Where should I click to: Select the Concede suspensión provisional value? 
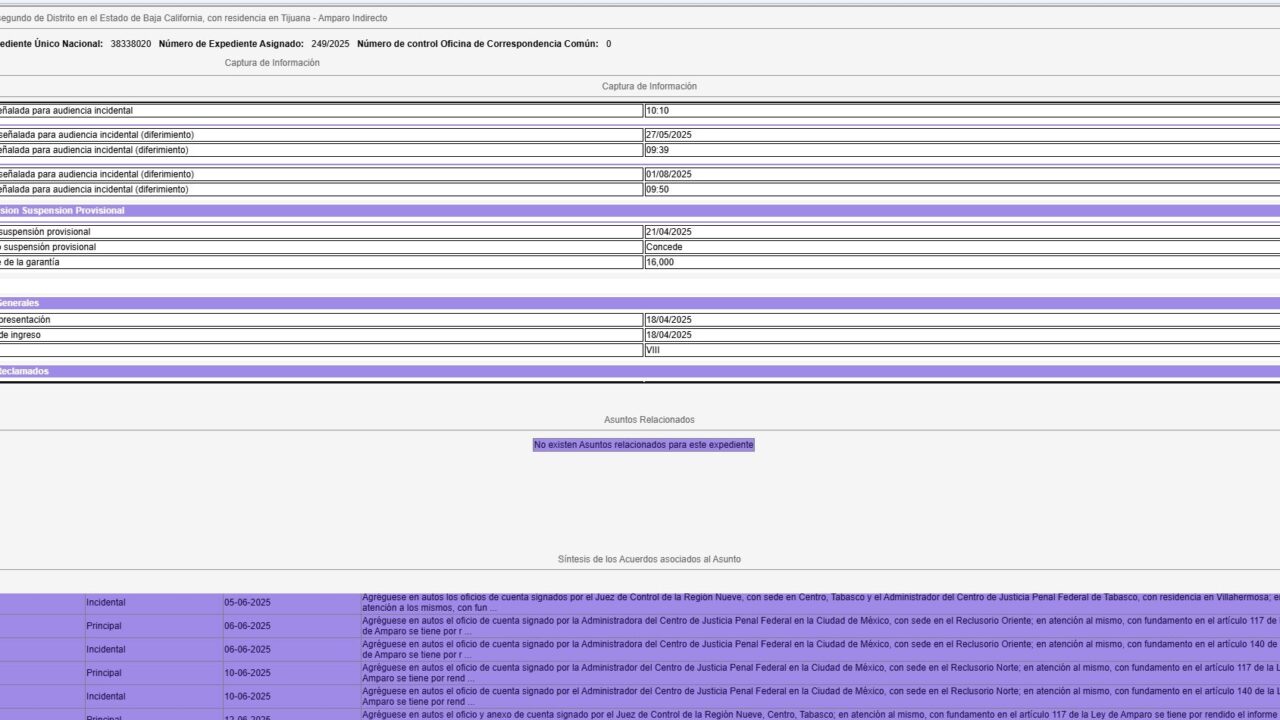coord(960,247)
